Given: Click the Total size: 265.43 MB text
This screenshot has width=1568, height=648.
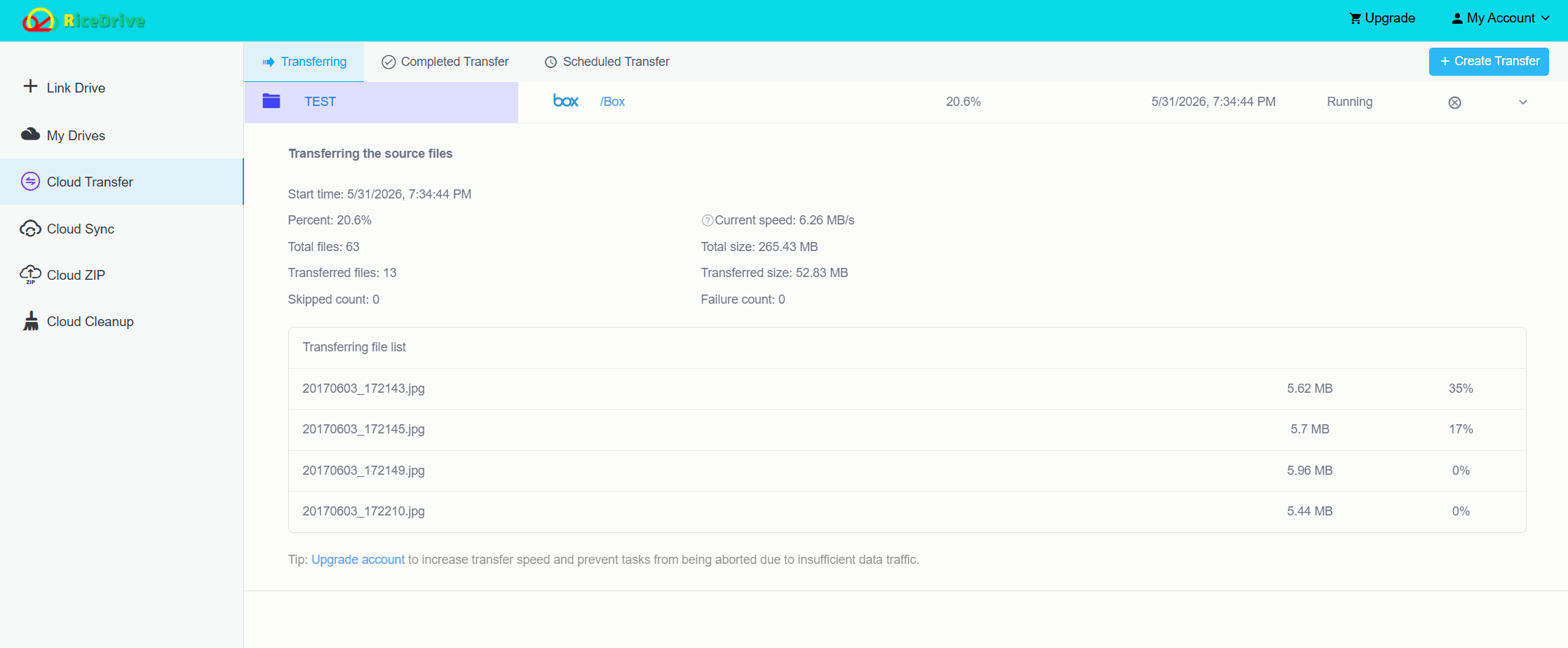Looking at the screenshot, I should [x=759, y=247].
